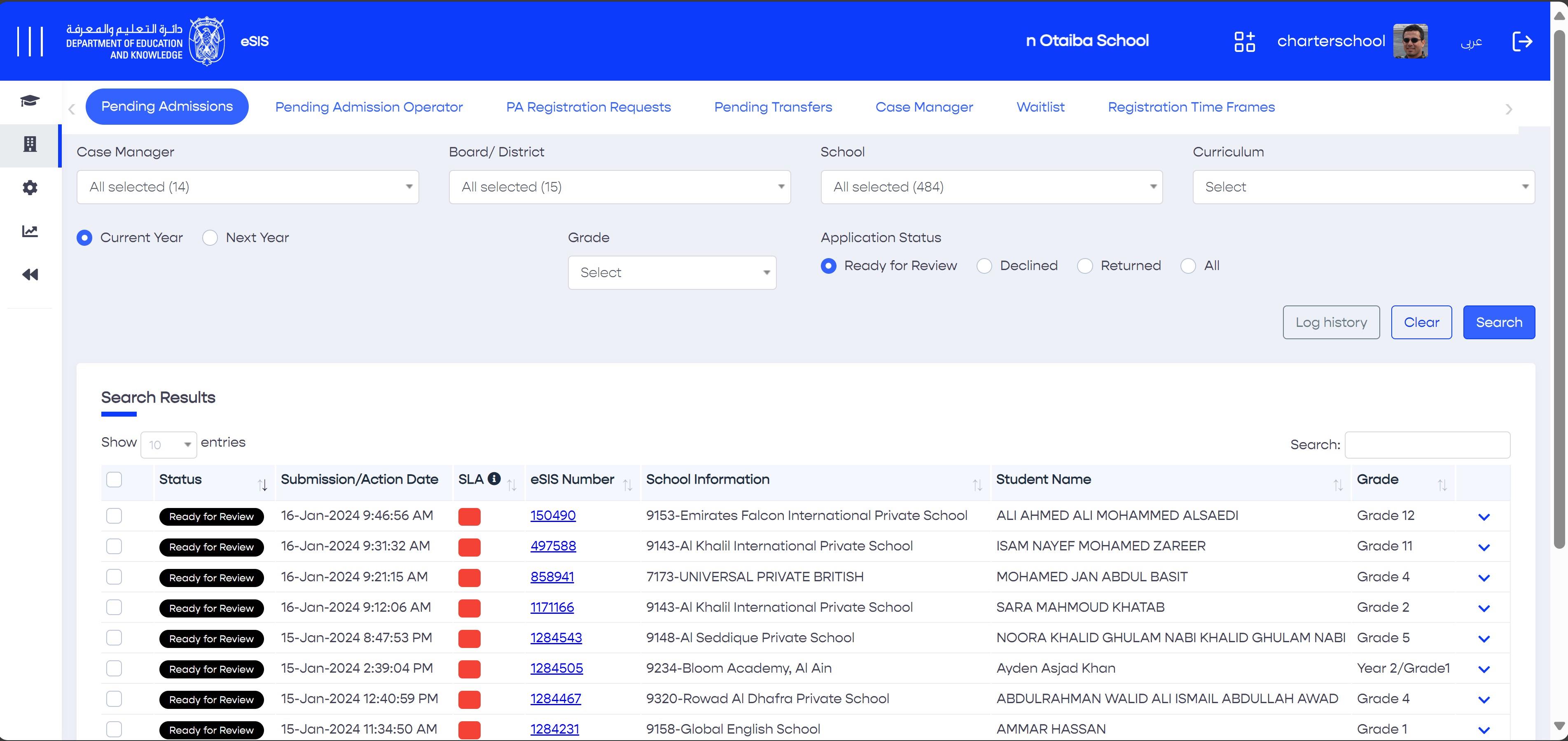Click red SLA indicator for eSIS 497588
The height and width of the screenshot is (741, 1568).
click(x=469, y=547)
